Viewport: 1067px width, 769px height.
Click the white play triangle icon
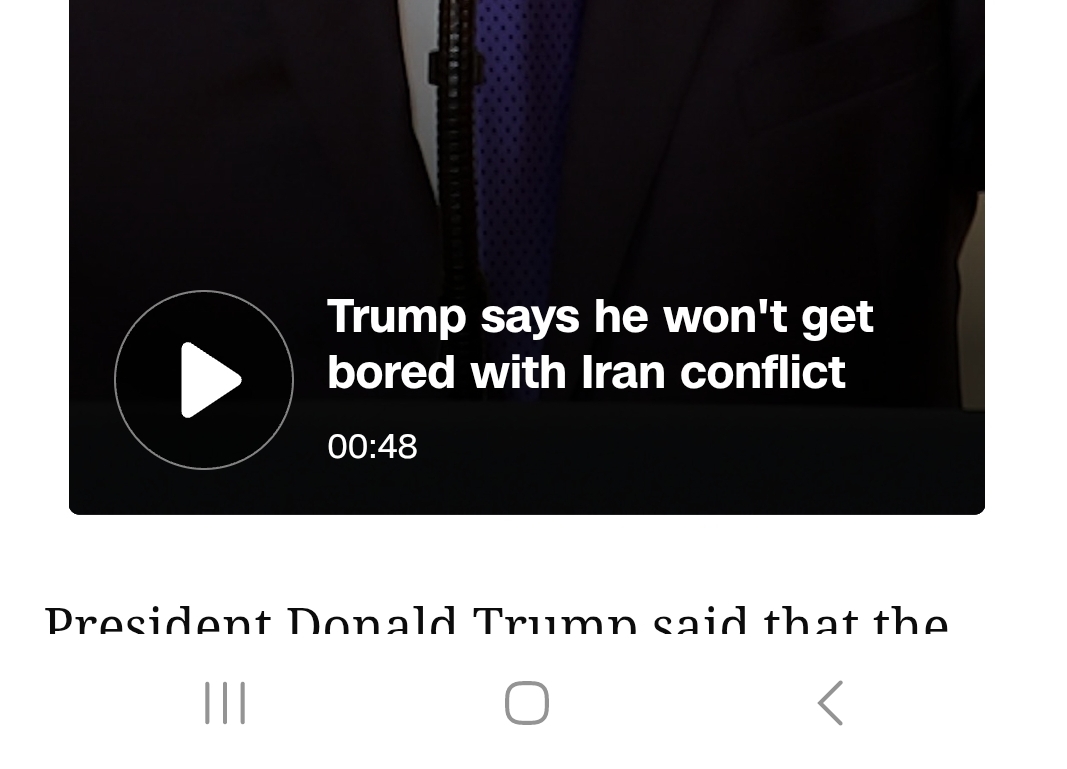tap(210, 380)
